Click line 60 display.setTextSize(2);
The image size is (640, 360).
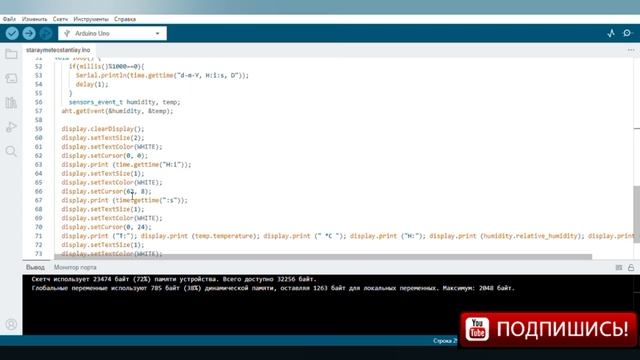(103, 138)
